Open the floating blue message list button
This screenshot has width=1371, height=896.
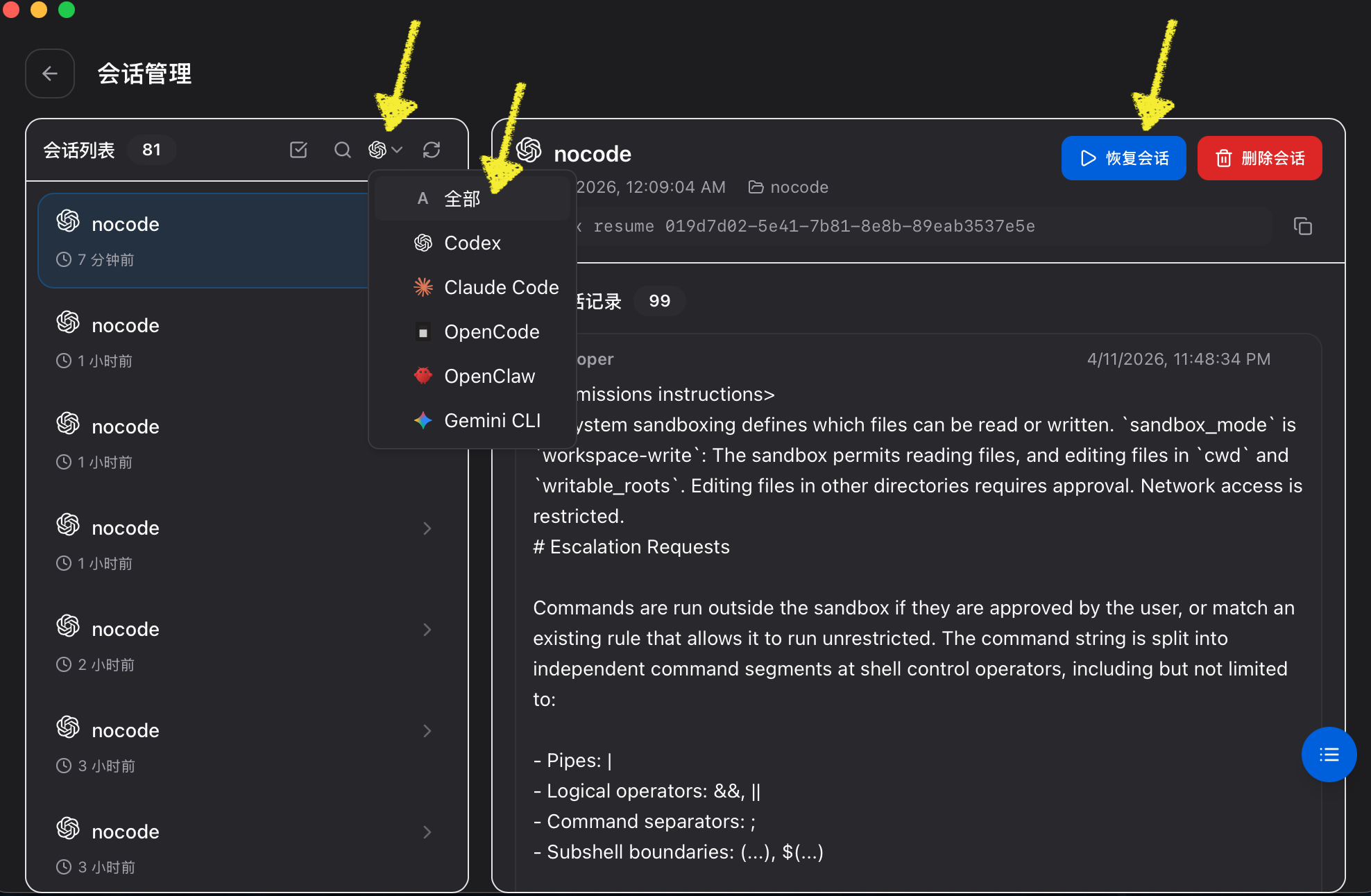1329,755
